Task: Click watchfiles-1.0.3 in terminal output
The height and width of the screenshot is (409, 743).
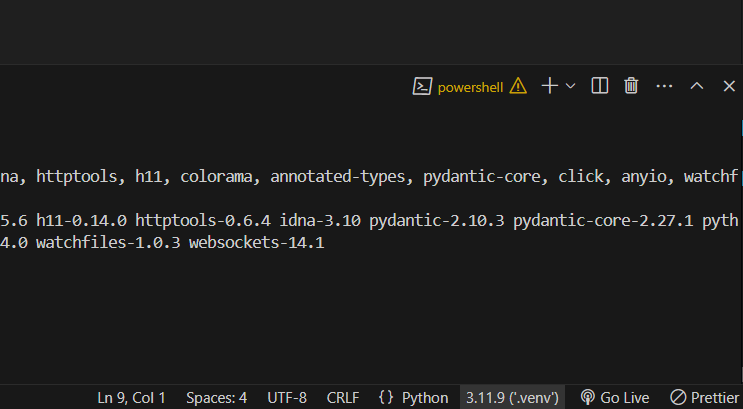Action: click(108, 243)
